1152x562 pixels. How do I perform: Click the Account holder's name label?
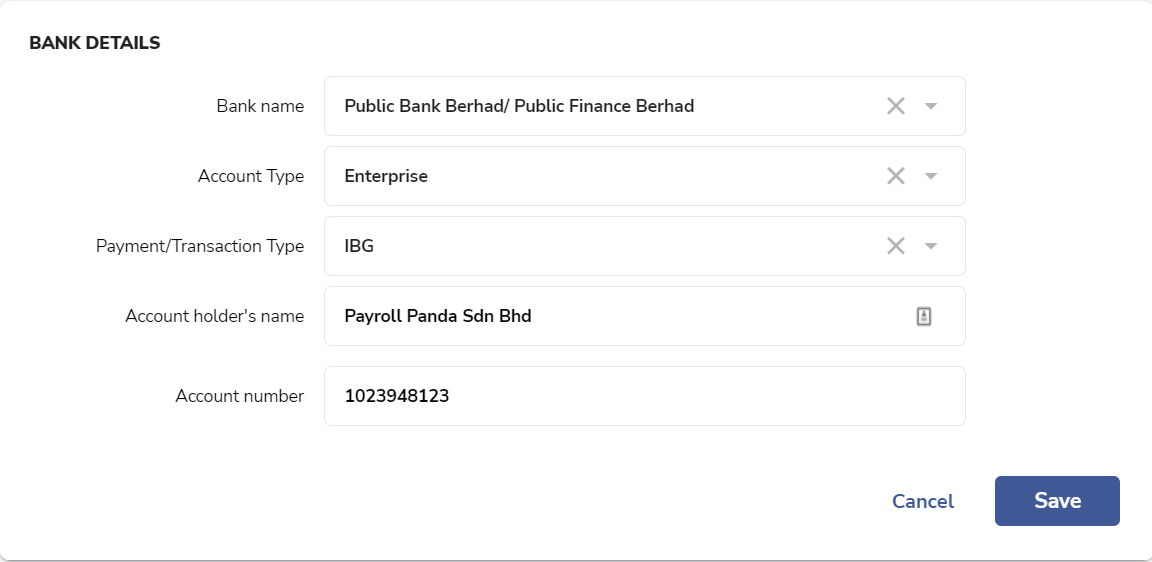point(215,316)
